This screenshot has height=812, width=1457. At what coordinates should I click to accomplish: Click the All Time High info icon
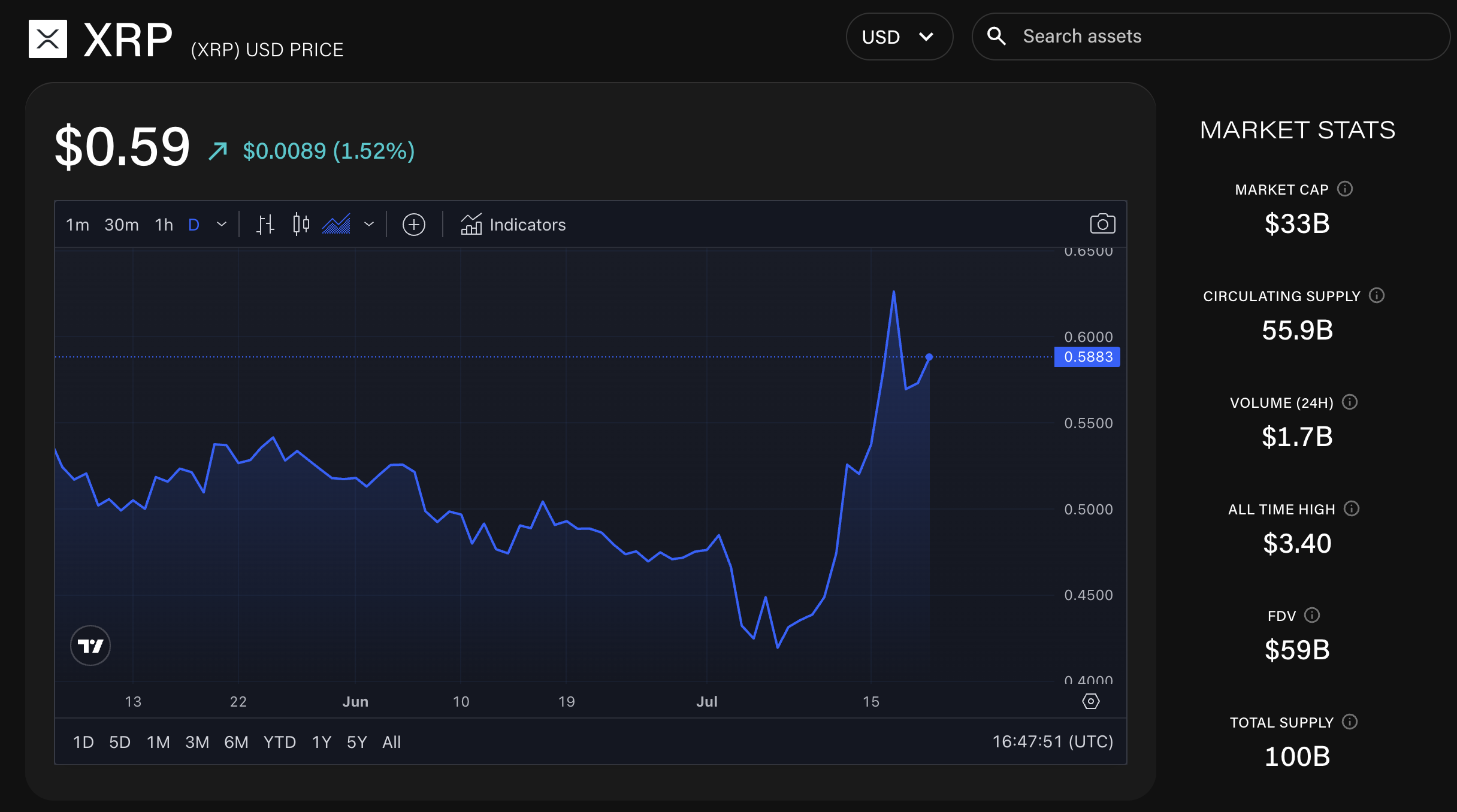click(x=1352, y=509)
